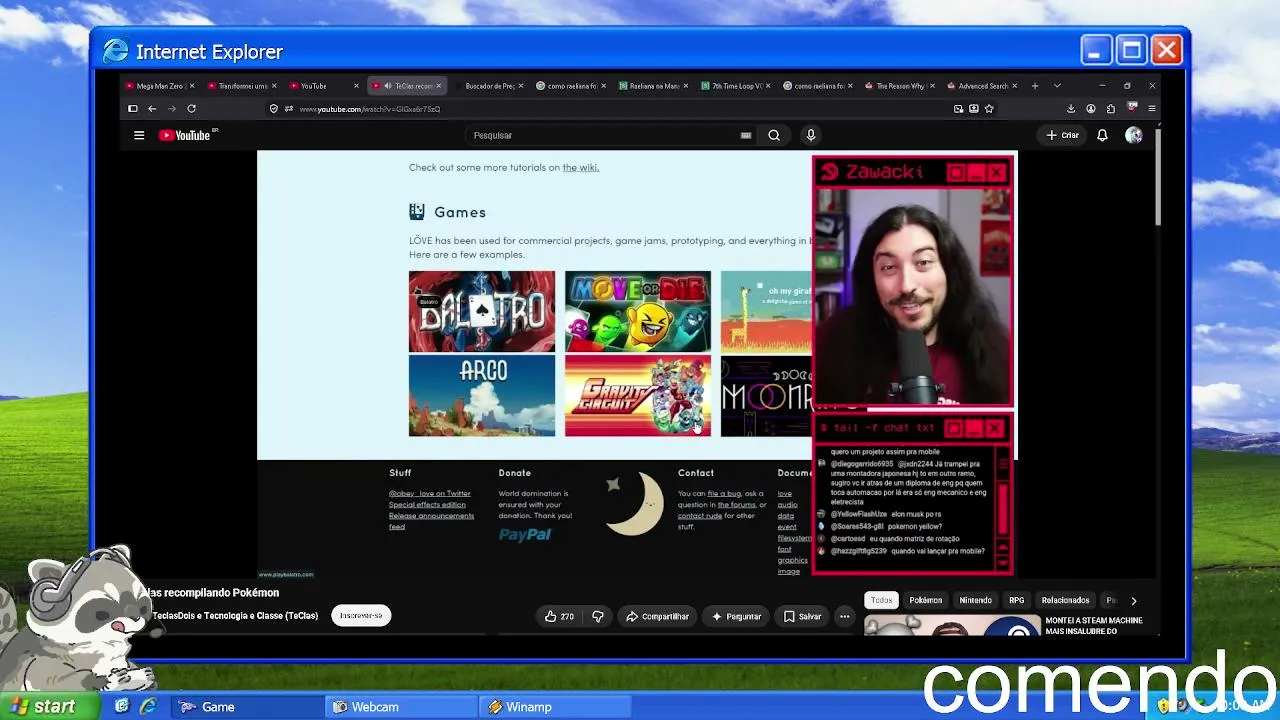1280x720 pixels.
Task: Reload the page in the browser toolbar
Action: click(191, 109)
